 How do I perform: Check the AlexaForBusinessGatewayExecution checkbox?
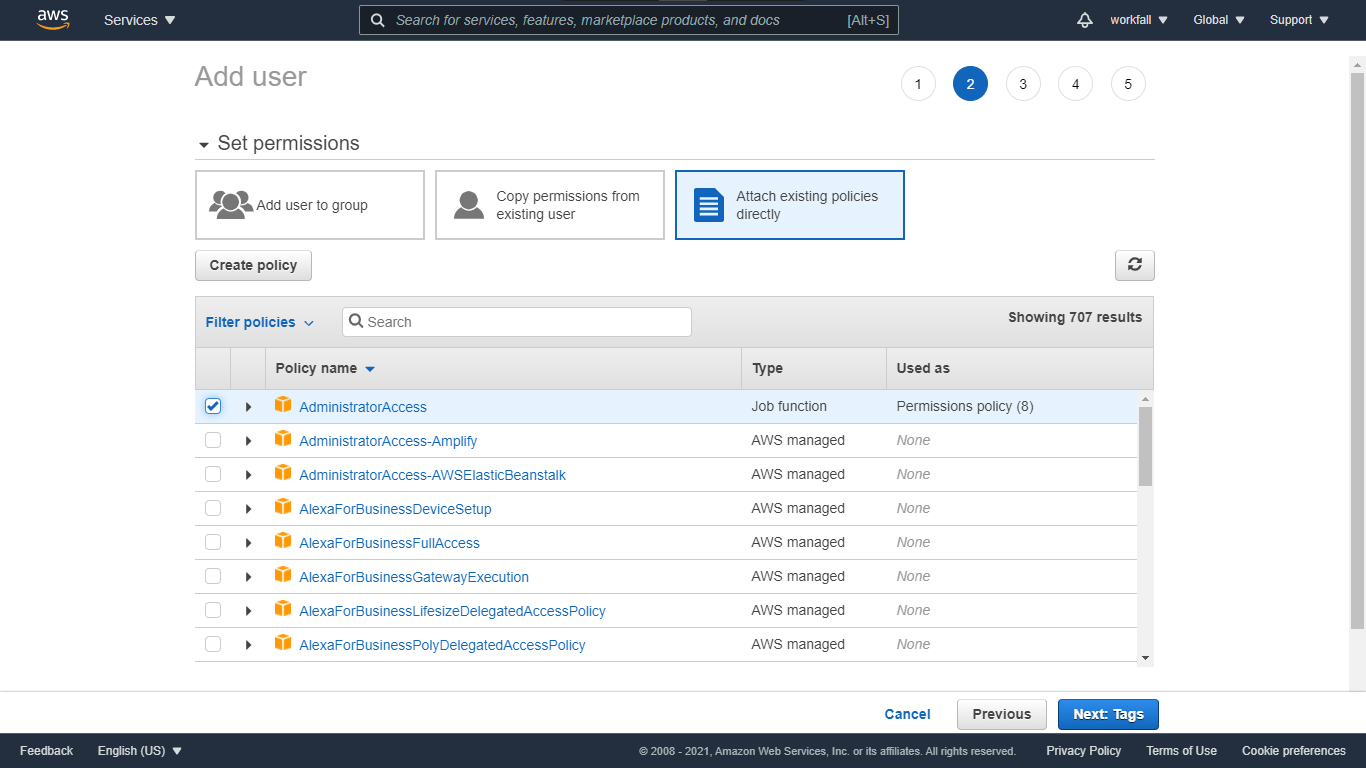click(213, 576)
